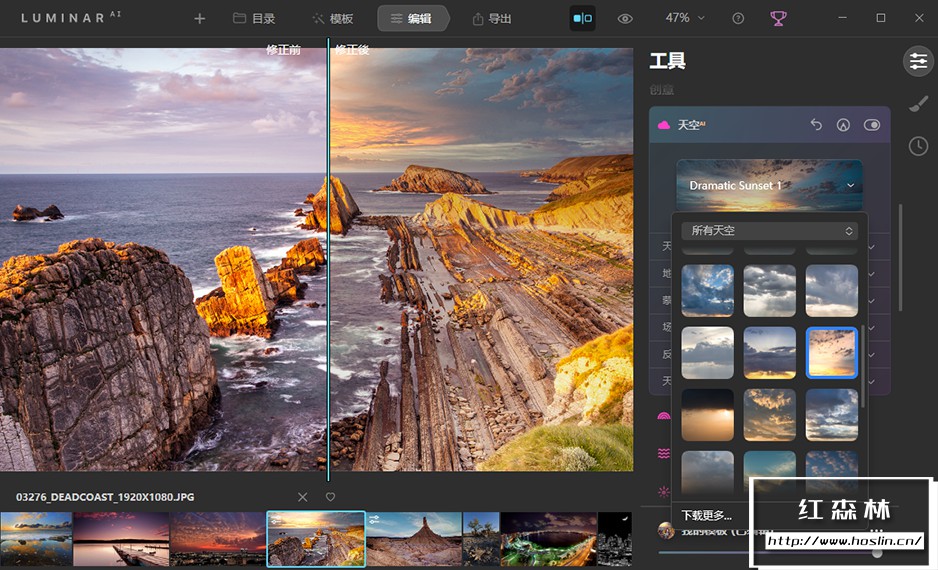
Task: Open the help question mark icon
Action: [738, 19]
